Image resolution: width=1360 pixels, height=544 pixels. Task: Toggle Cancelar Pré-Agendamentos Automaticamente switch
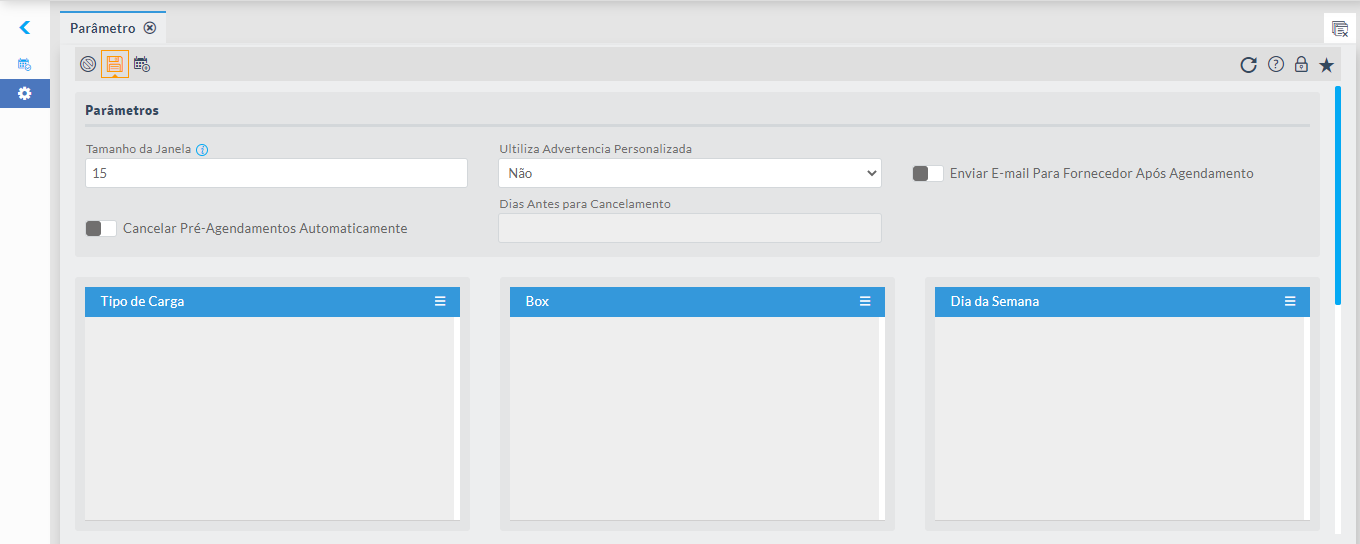point(101,228)
